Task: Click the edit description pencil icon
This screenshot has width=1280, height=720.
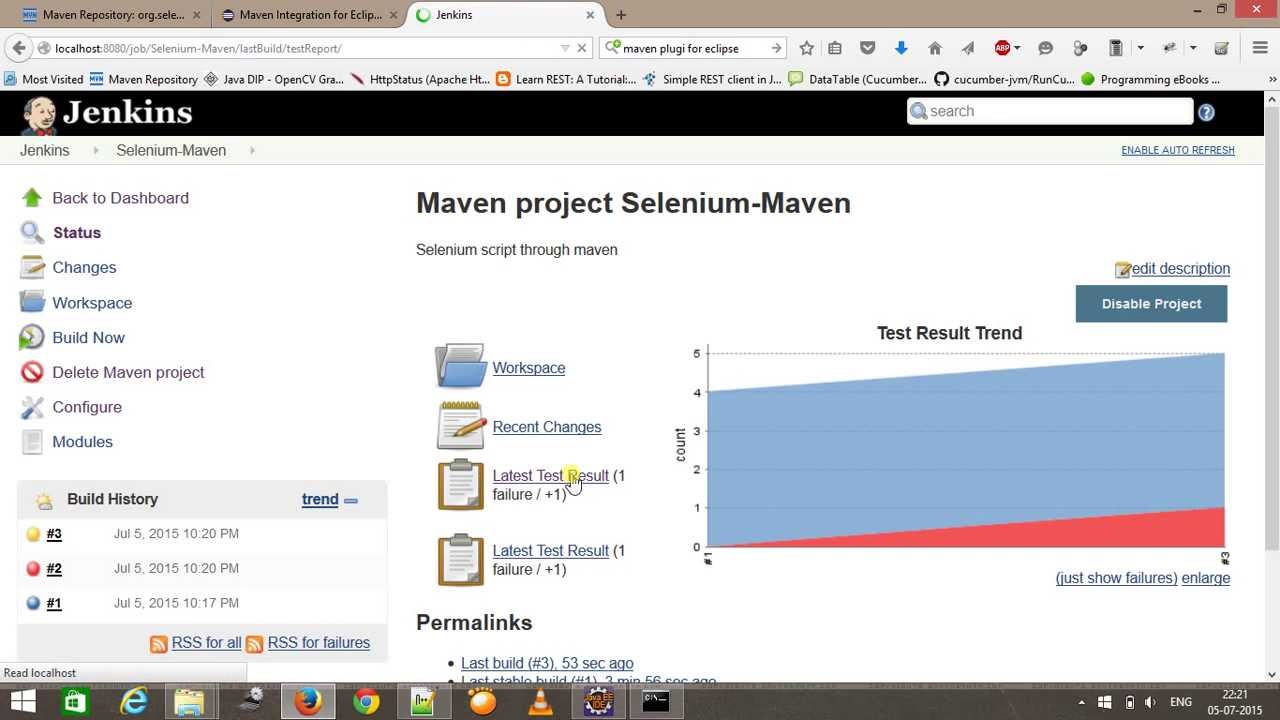Action: pyautogui.click(x=1122, y=269)
